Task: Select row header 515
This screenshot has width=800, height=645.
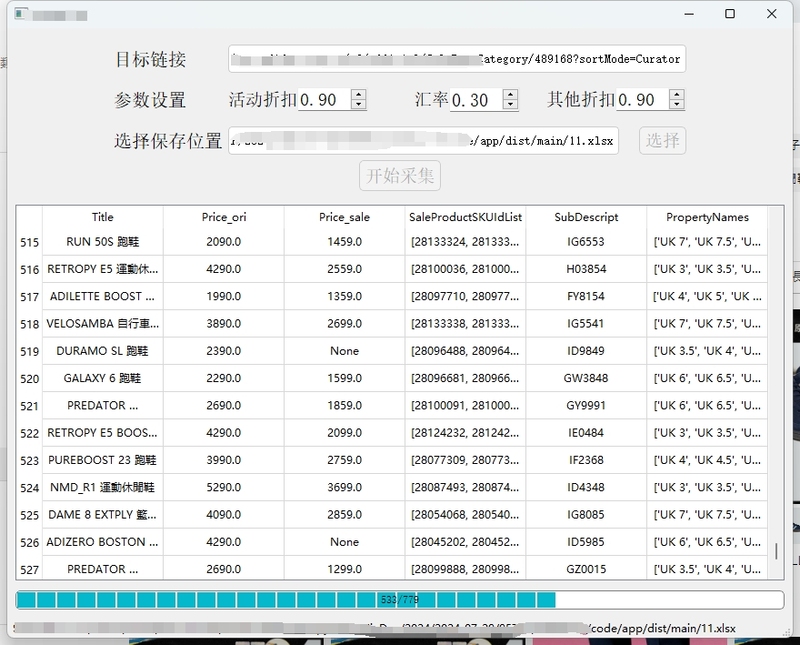Action: [x=29, y=242]
